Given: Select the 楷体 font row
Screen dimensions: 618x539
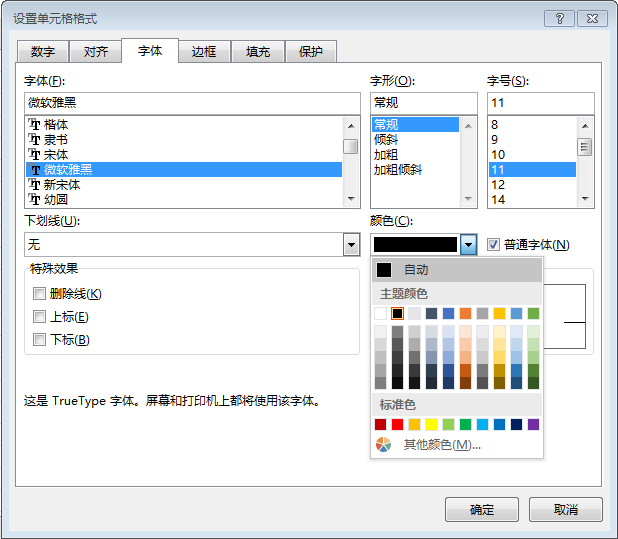Looking at the screenshot, I should 184,125.
